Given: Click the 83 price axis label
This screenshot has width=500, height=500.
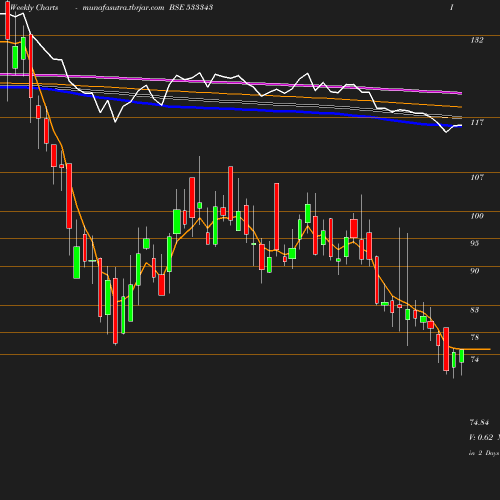Looking at the screenshot, I should [x=474, y=310].
